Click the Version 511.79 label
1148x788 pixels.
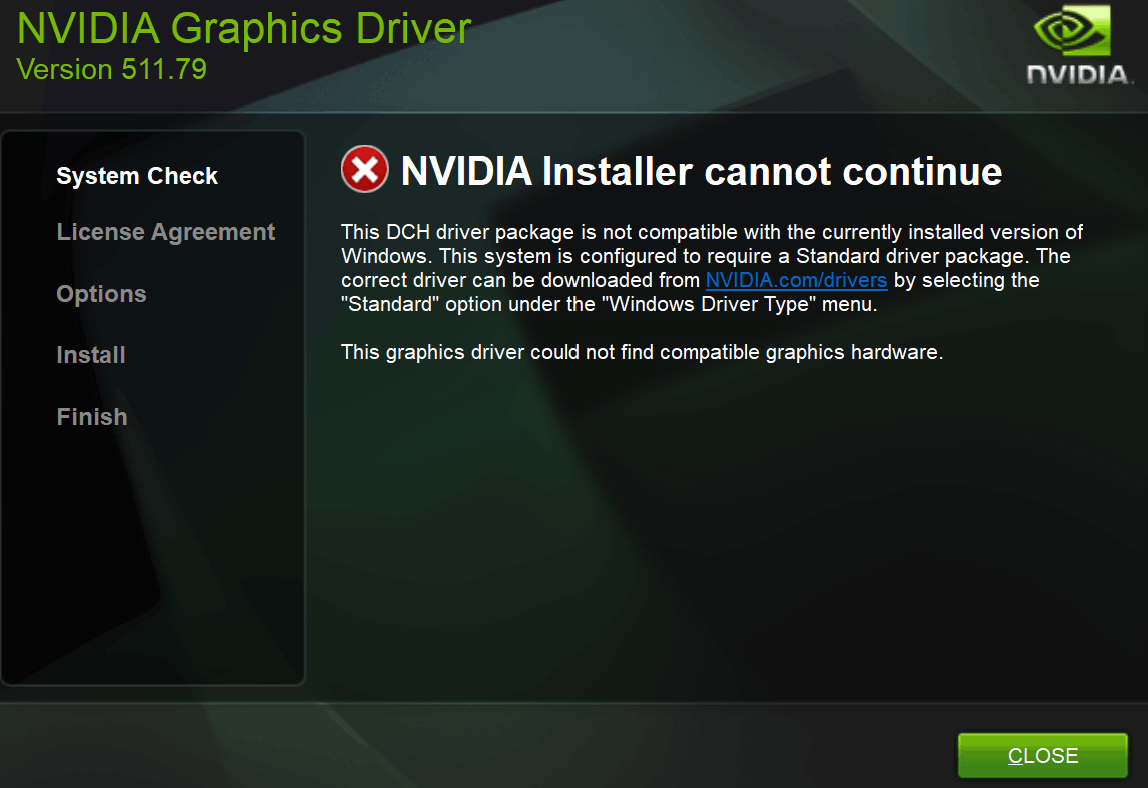pyautogui.click(x=111, y=70)
